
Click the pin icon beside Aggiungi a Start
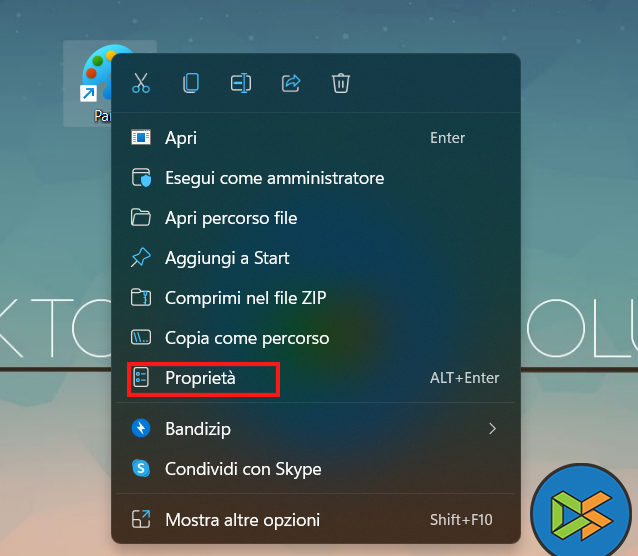click(x=141, y=258)
